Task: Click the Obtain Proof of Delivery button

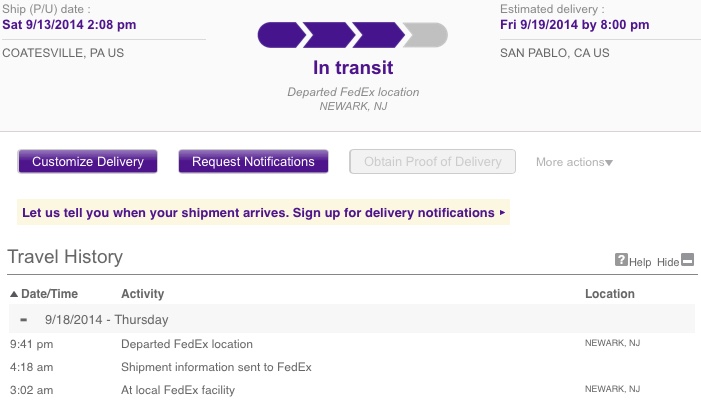Action: 432,161
